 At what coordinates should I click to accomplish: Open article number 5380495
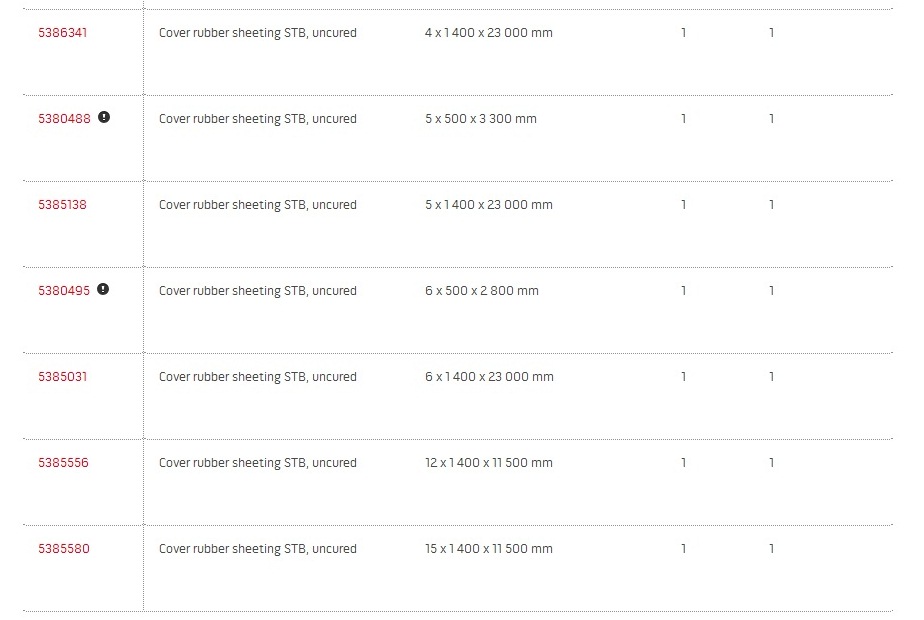(64, 291)
